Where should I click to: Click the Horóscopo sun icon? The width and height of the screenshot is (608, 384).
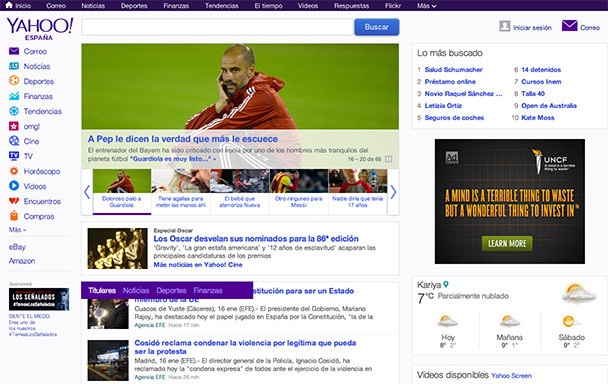click(x=14, y=171)
